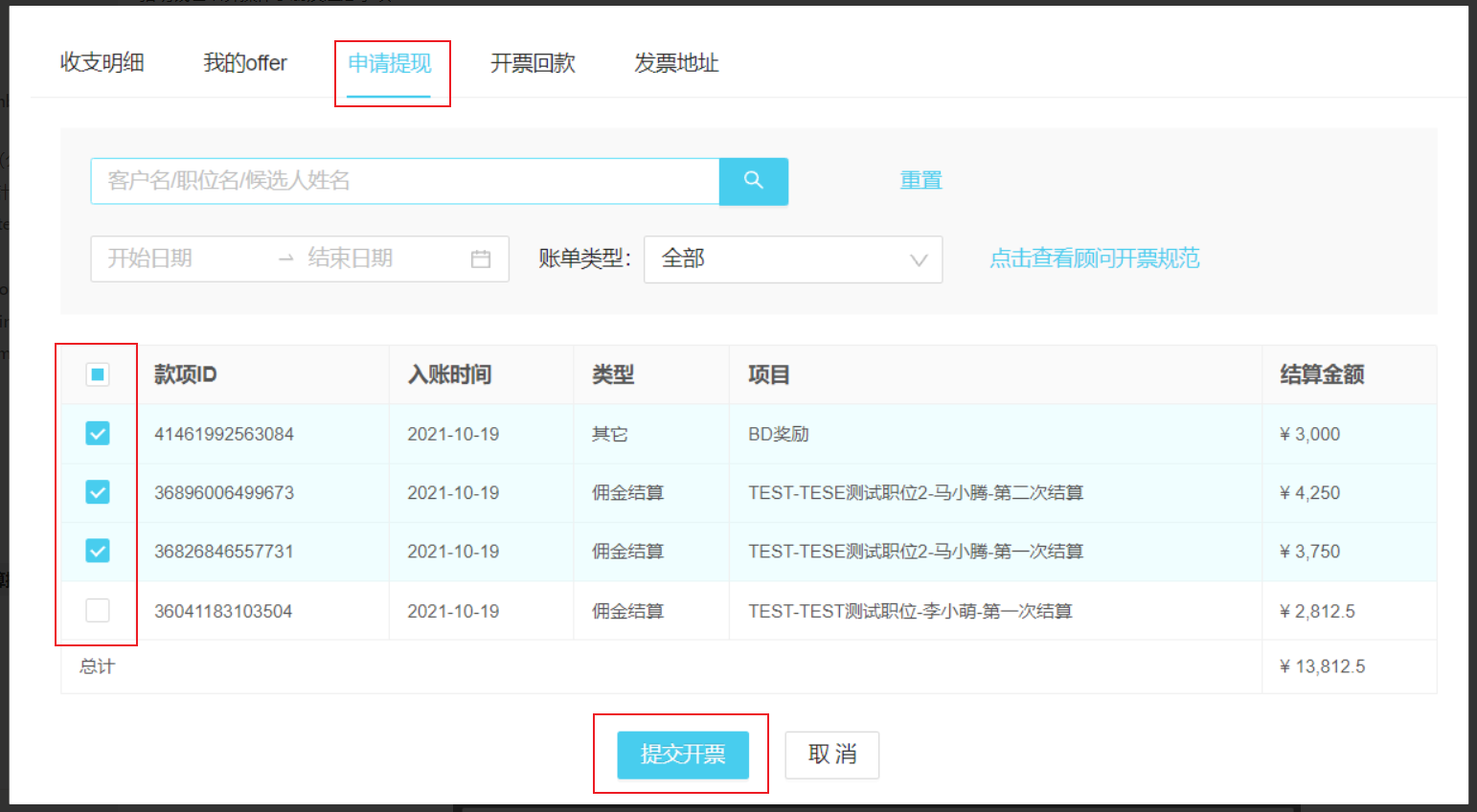Open the calendar icon in date range
Viewport: 1477px width, 812px height.
pos(481,259)
